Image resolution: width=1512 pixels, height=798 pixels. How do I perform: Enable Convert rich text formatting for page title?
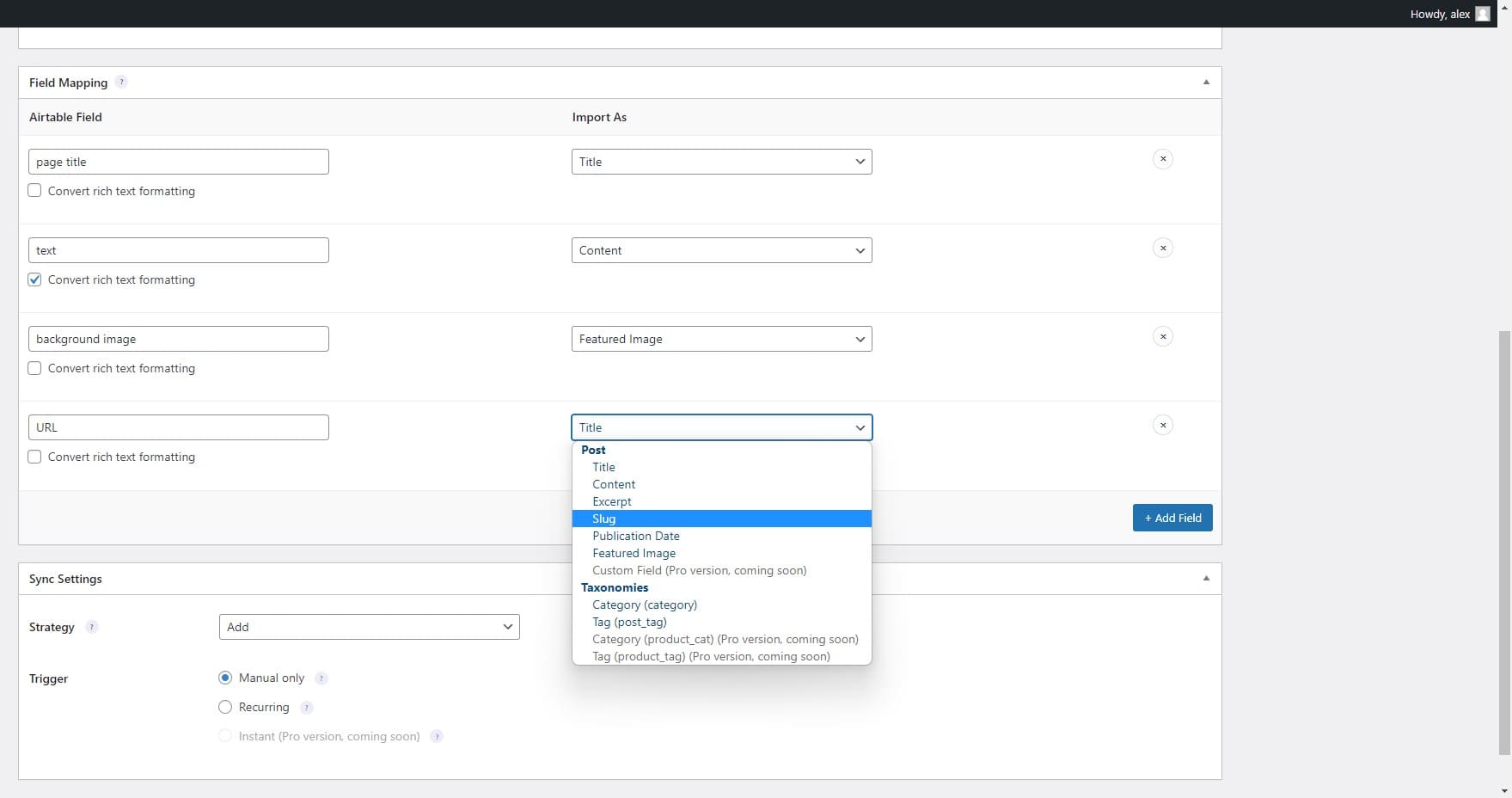pyautogui.click(x=34, y=190)
